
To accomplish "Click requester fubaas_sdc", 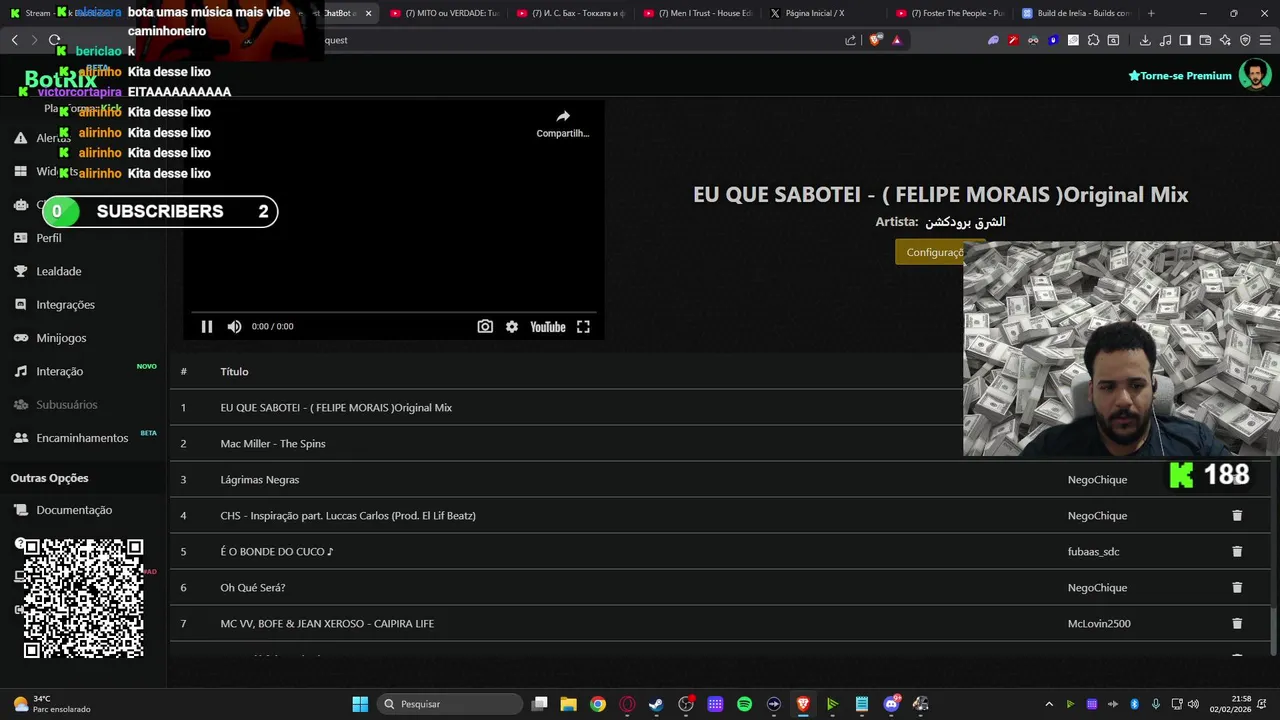I will pyautogui.click(x=1093, y=551).
